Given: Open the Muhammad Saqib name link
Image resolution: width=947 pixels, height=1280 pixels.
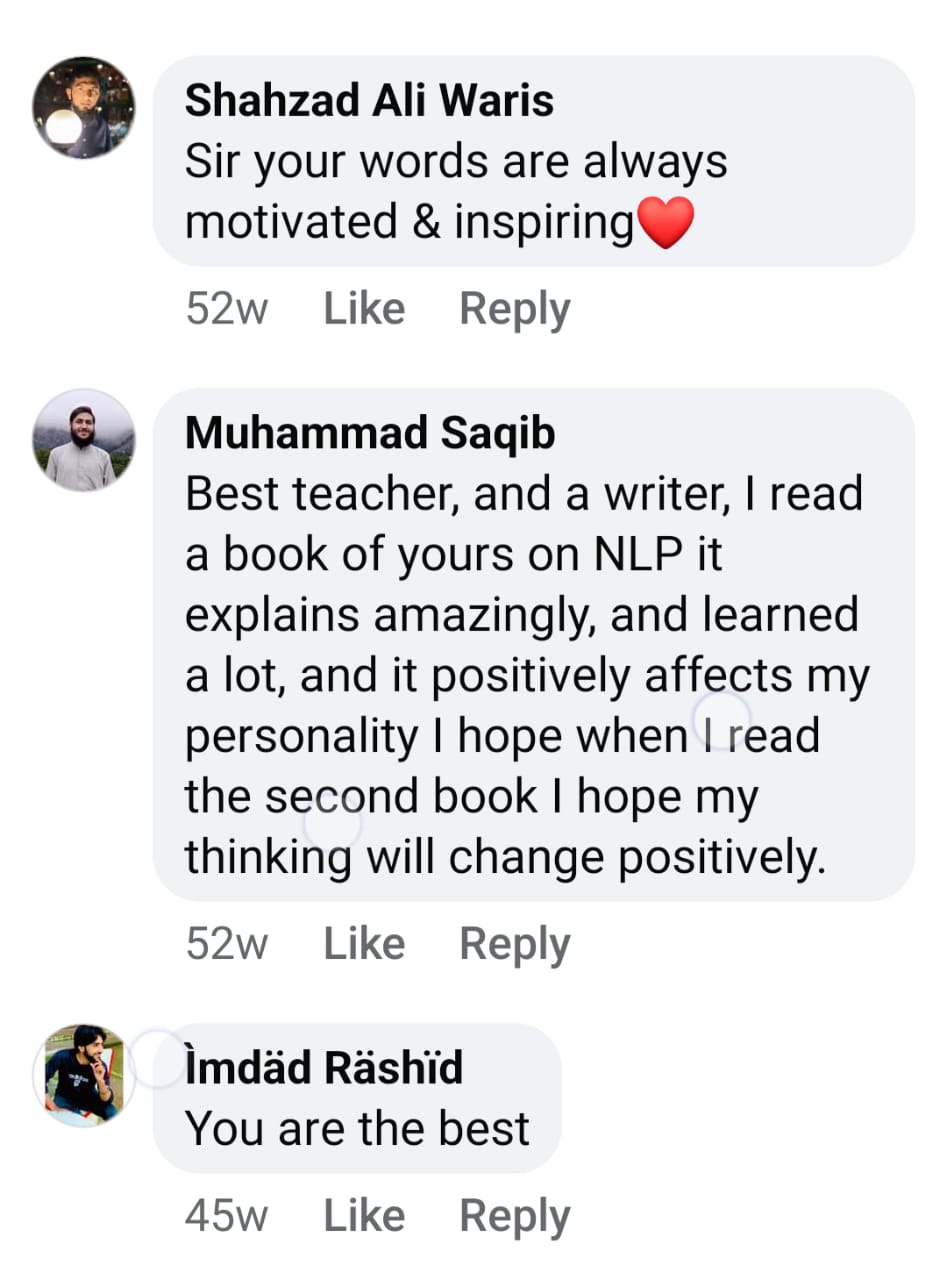Looking at the screenshot, I should 371,434.
